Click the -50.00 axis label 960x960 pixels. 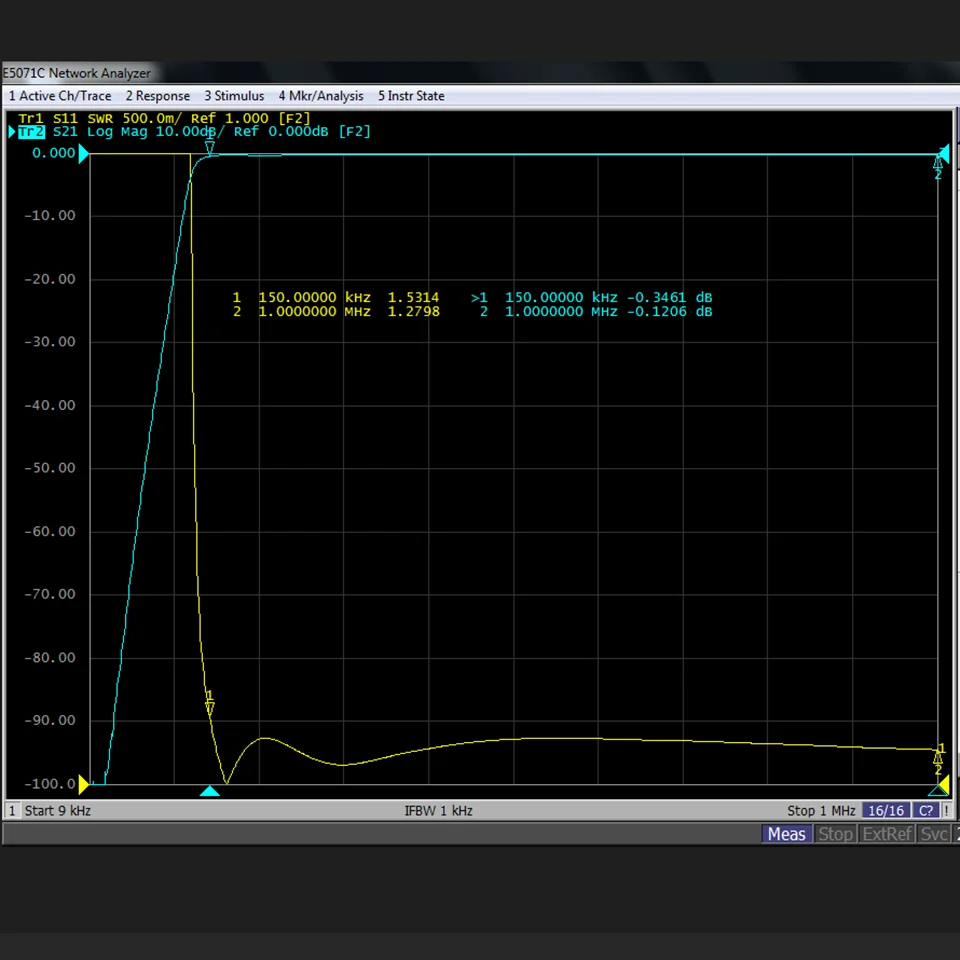pos(50,468)
